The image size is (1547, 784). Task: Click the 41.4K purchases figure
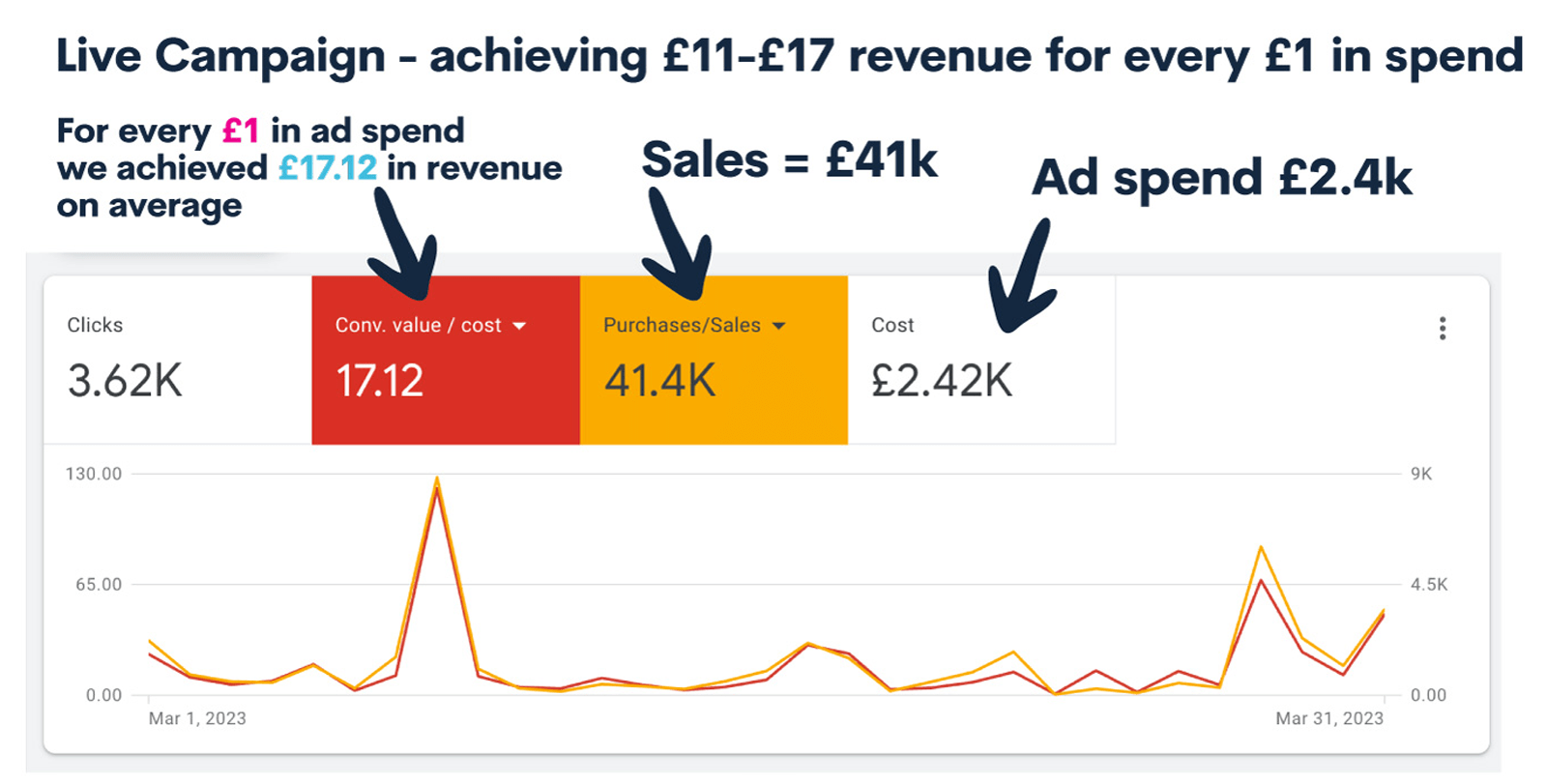pyautogui.click(x=660, y=381)
